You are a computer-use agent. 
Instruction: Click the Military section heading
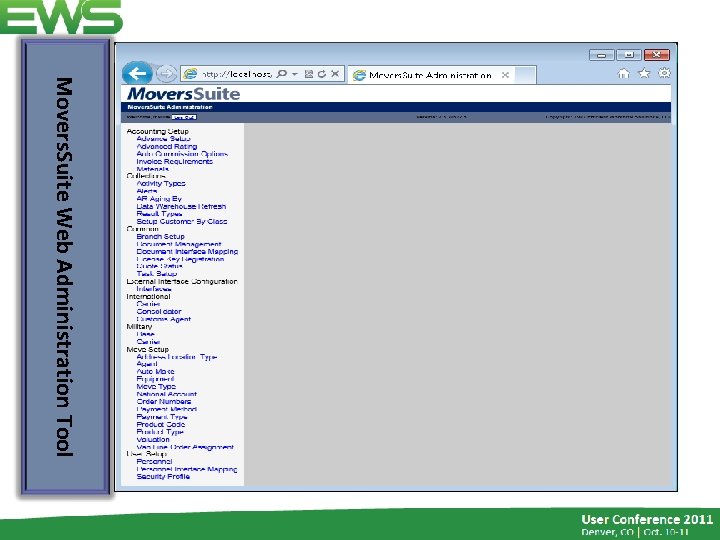(x=139, y=326)
